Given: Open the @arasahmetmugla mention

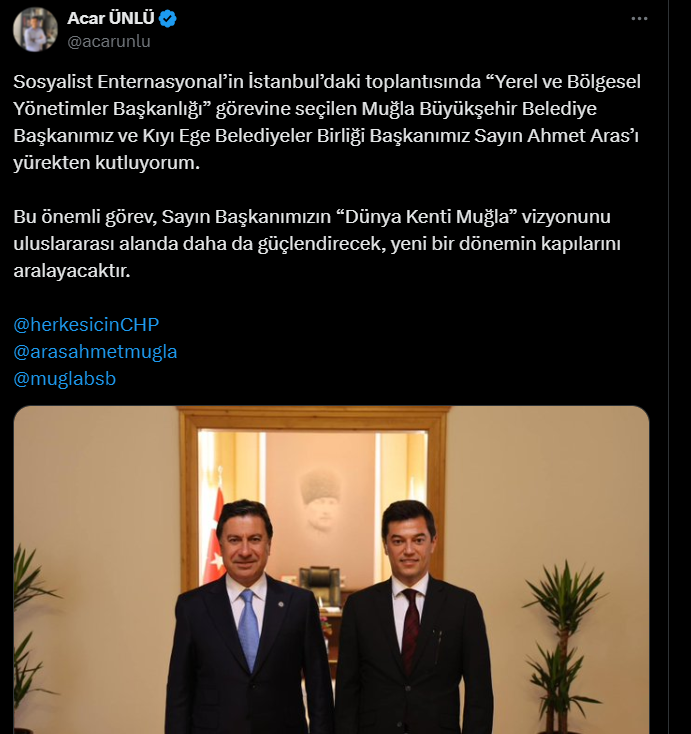Looking at the screenshot, I should pos(95,352).
